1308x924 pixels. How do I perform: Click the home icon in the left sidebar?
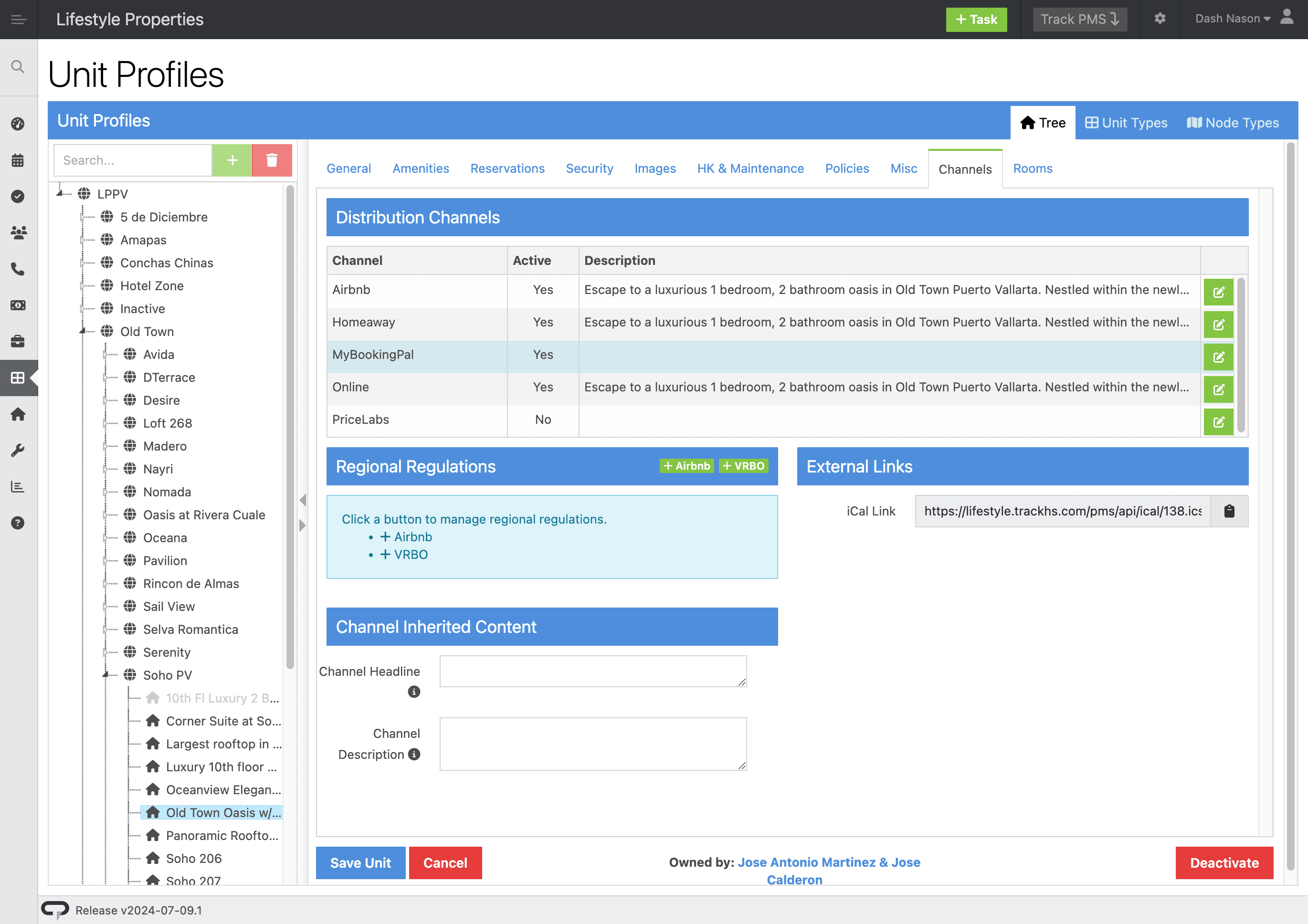(x=18, y=414)
